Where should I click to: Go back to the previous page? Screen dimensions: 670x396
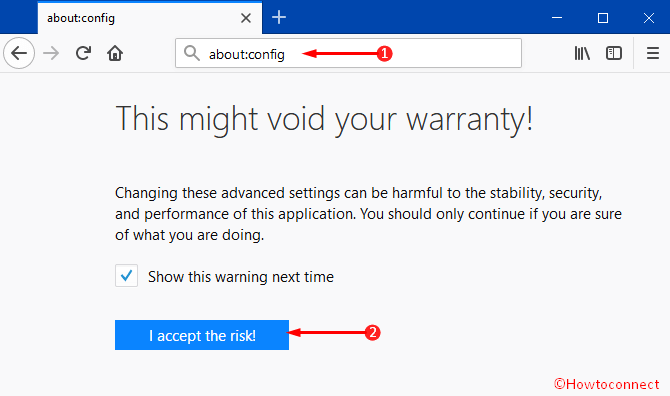pos(19,53)
